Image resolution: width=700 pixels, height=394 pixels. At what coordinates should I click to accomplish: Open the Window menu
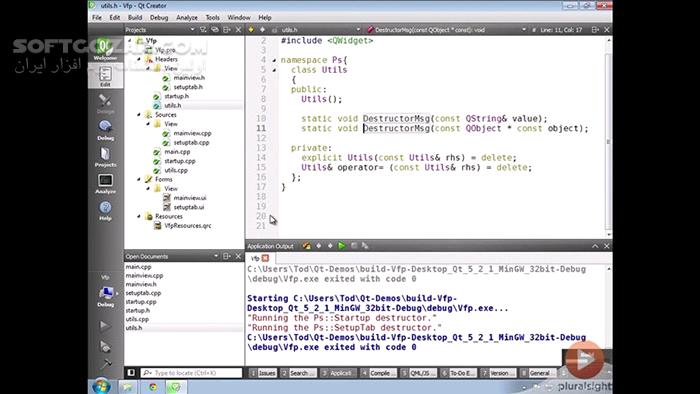tap(239, 17)
